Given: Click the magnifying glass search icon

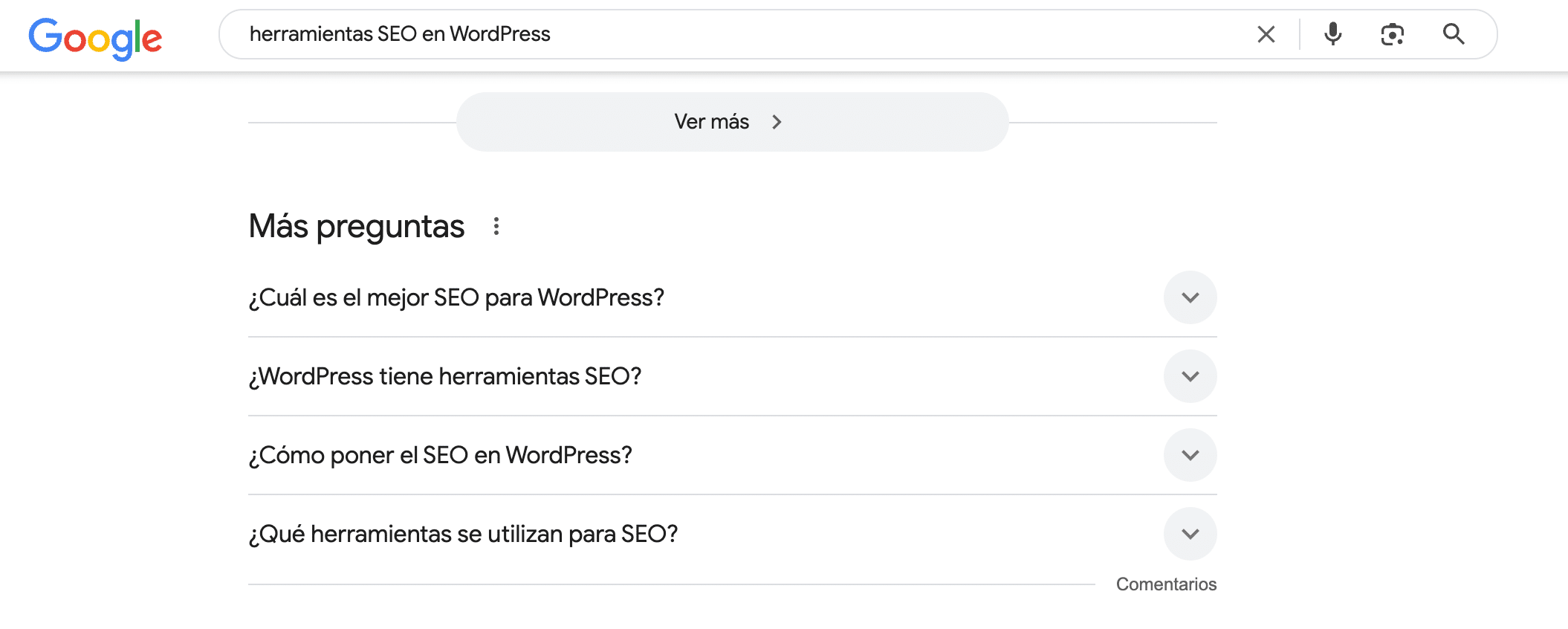Looking at the screenshot, I should (x=1454, y=34).
